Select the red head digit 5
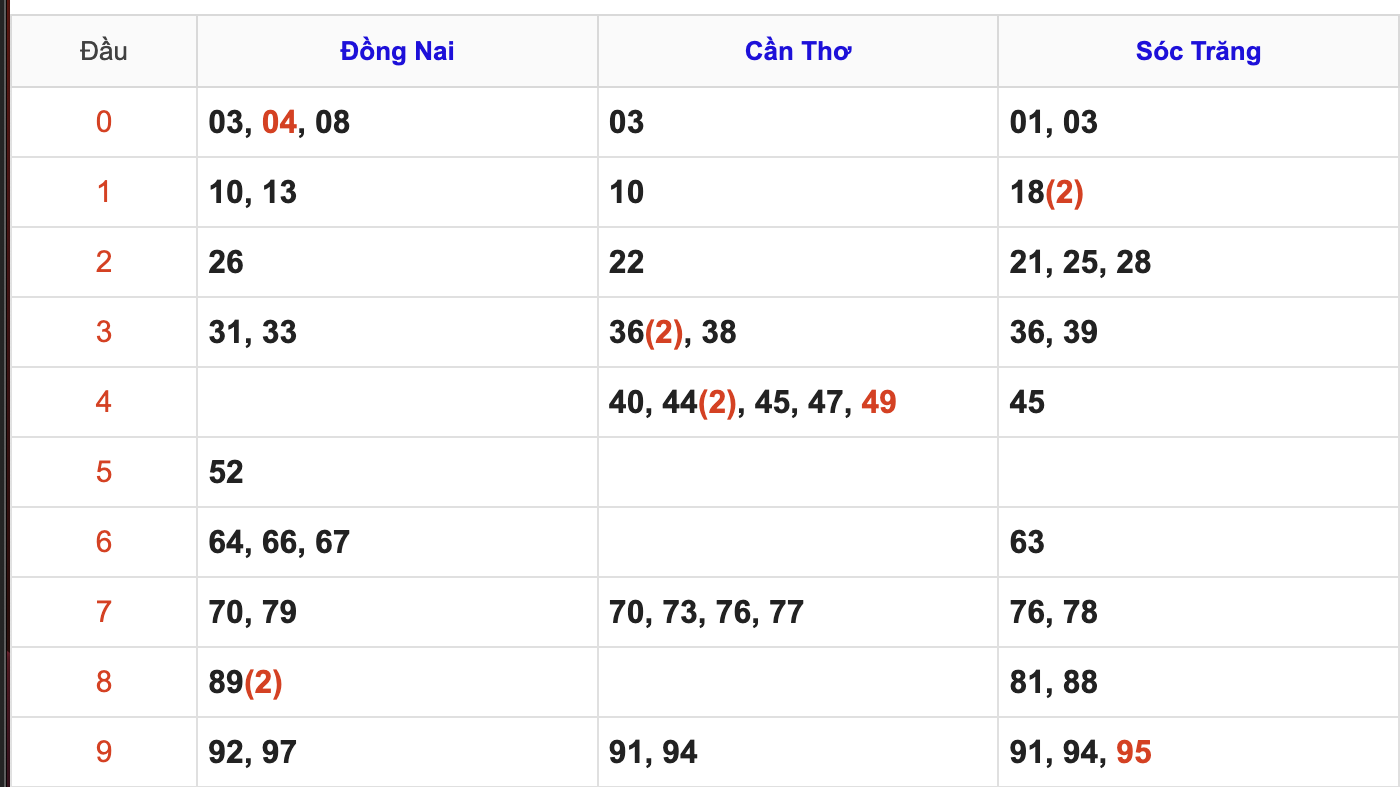Viewport: 1400px width, 787px height. click(104, 472)
